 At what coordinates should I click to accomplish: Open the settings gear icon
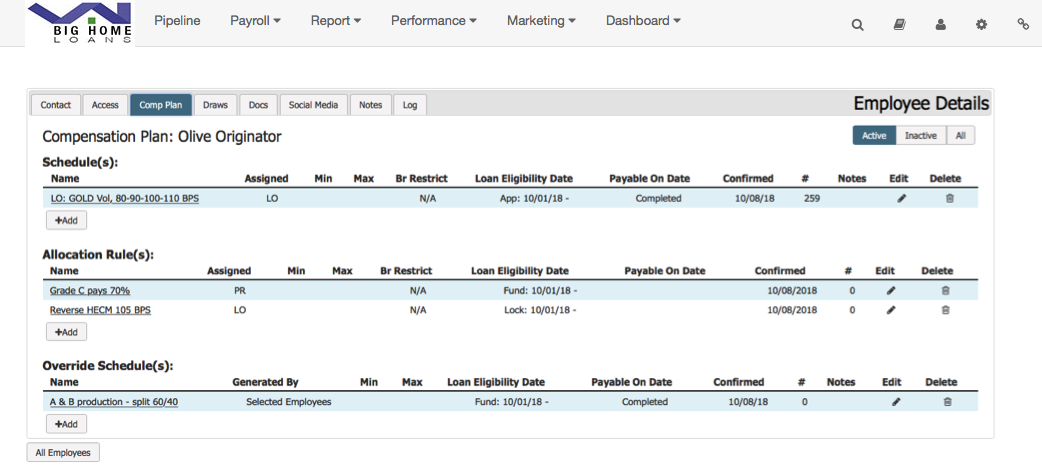coord(982,25)
